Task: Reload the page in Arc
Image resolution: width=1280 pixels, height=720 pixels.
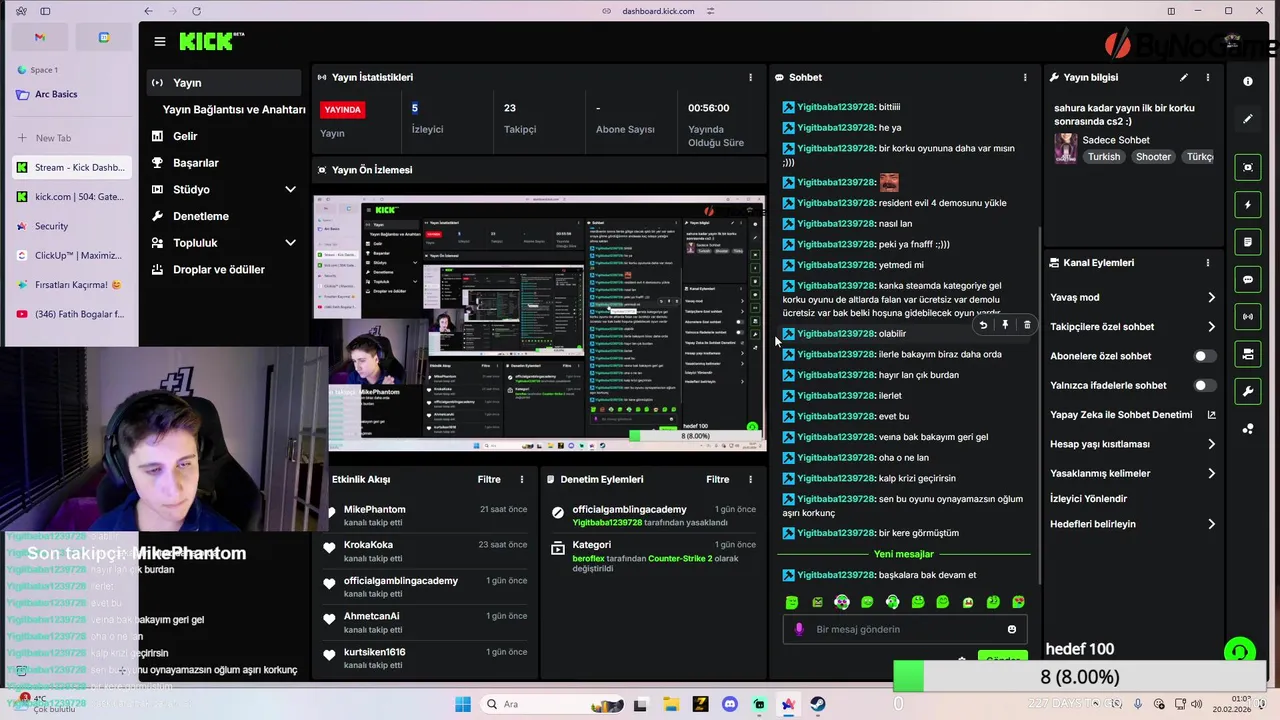Action: (196, 11)
